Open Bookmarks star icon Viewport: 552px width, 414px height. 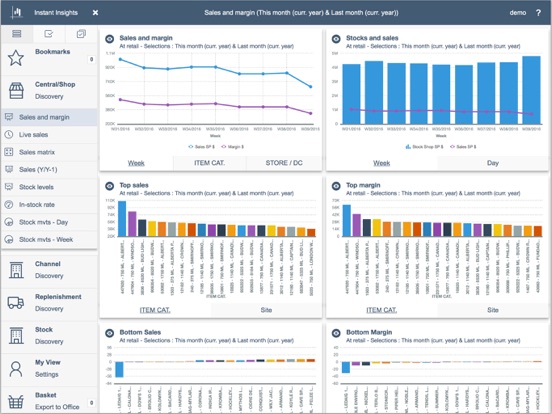coord(16,58)
